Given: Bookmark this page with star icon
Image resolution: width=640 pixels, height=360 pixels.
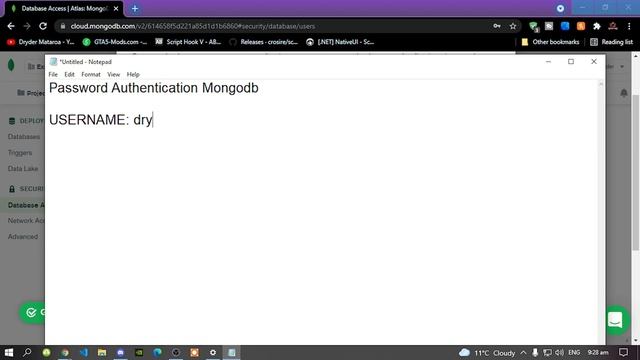Looking at the screenshot, I should (513, 26).
